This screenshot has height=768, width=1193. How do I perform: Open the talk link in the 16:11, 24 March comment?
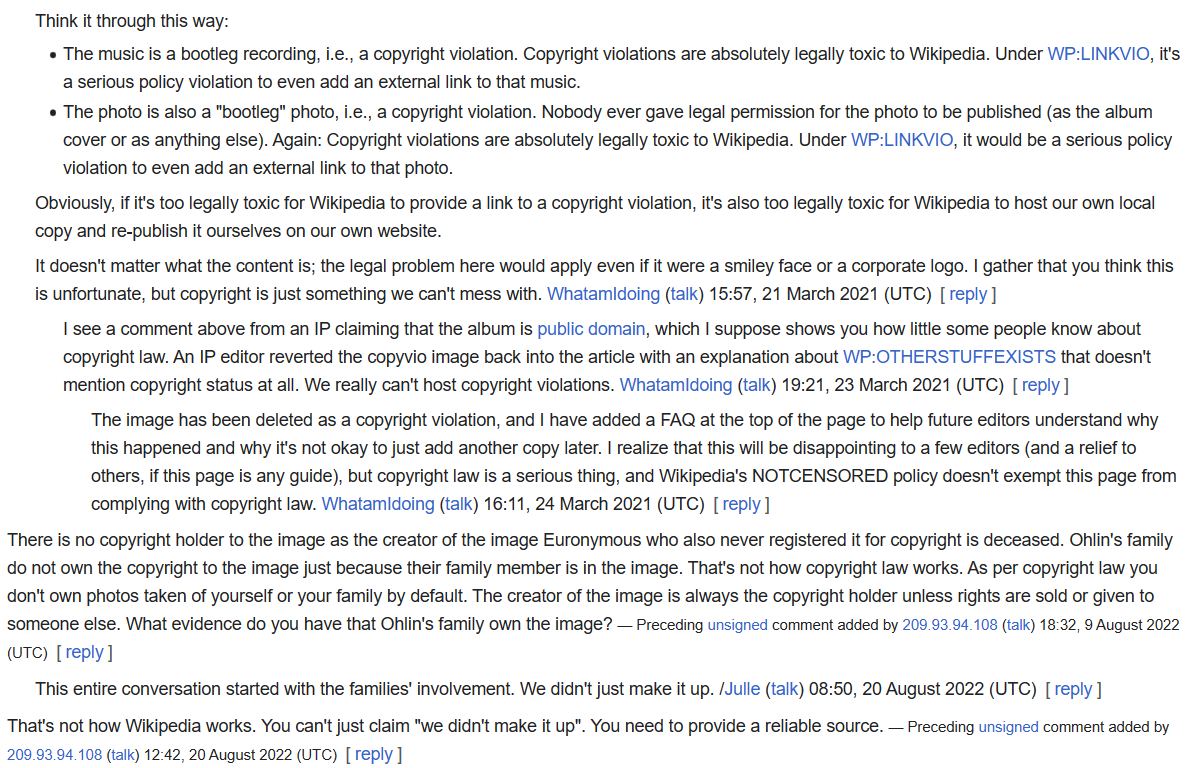click(459, 504)
